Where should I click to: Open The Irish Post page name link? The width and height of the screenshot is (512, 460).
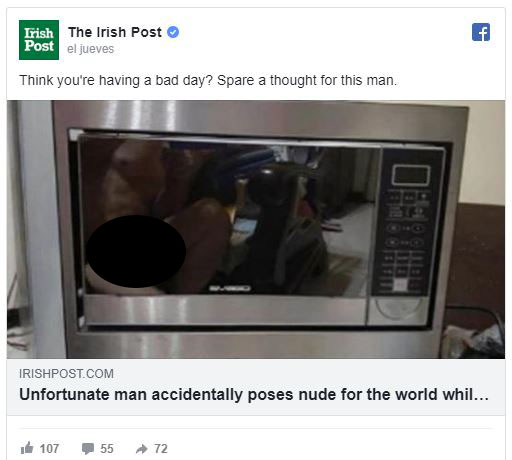(x=115, y=32)
